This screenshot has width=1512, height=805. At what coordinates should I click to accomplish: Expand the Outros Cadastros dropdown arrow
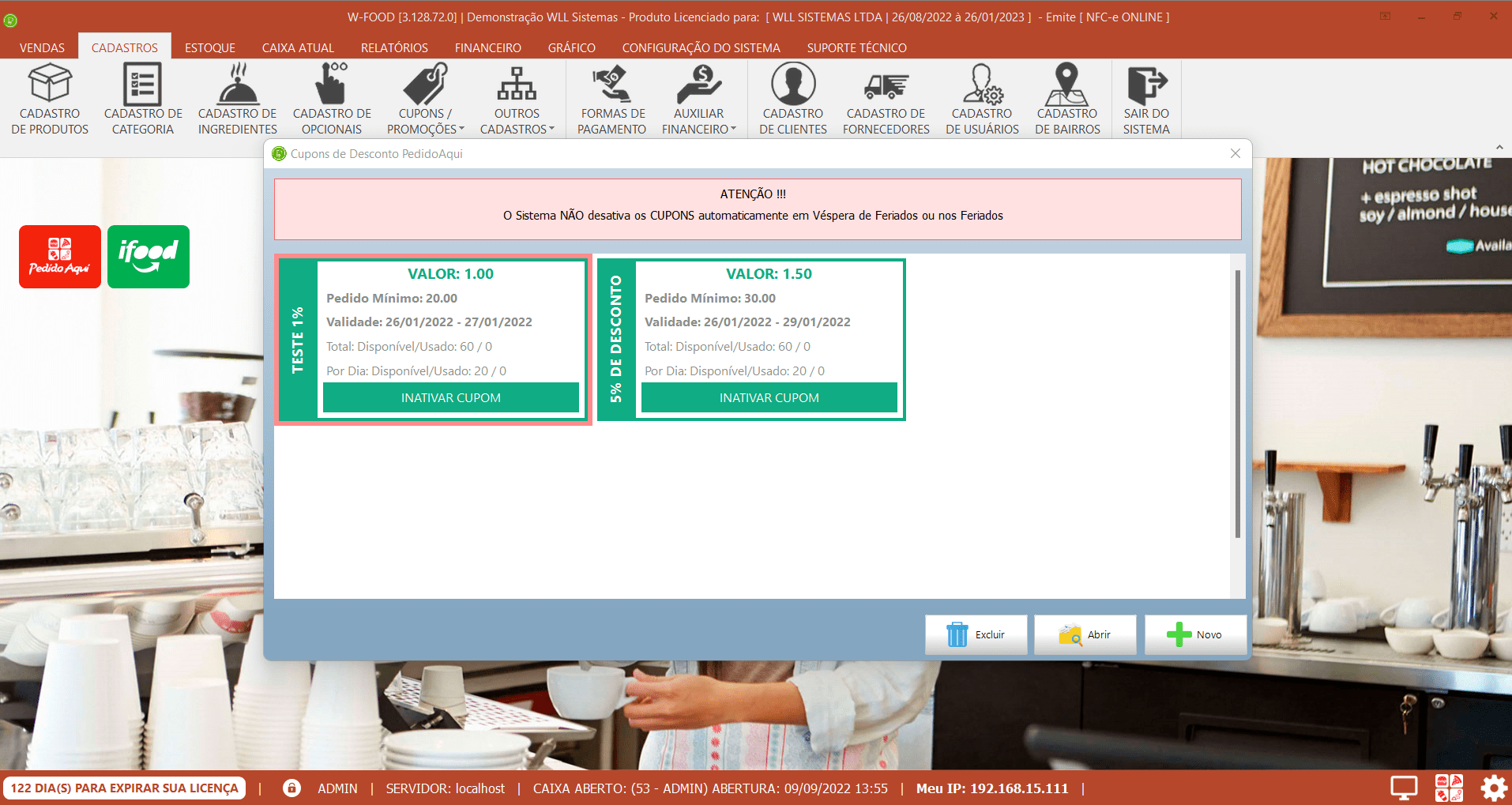(x=551, y=129)
